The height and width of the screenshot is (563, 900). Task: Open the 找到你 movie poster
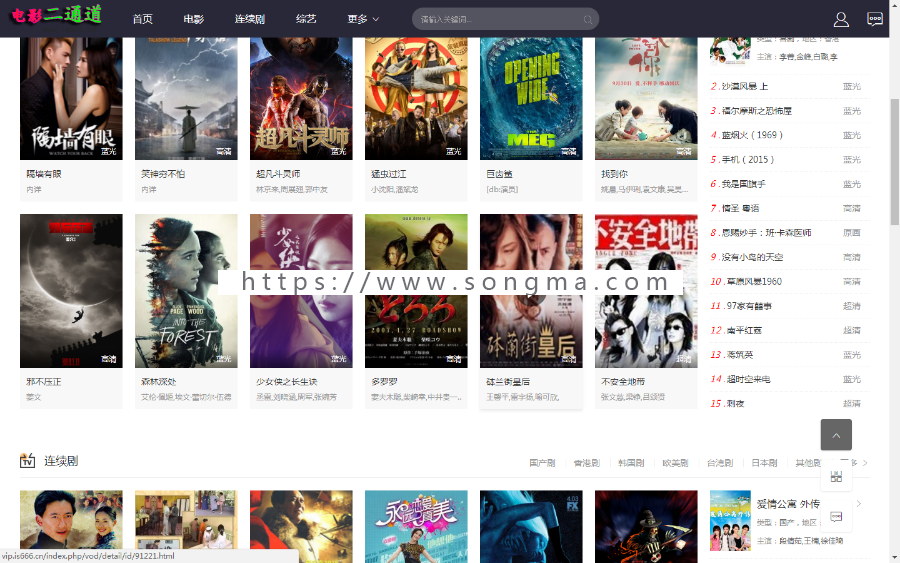[x=646, y=99]
